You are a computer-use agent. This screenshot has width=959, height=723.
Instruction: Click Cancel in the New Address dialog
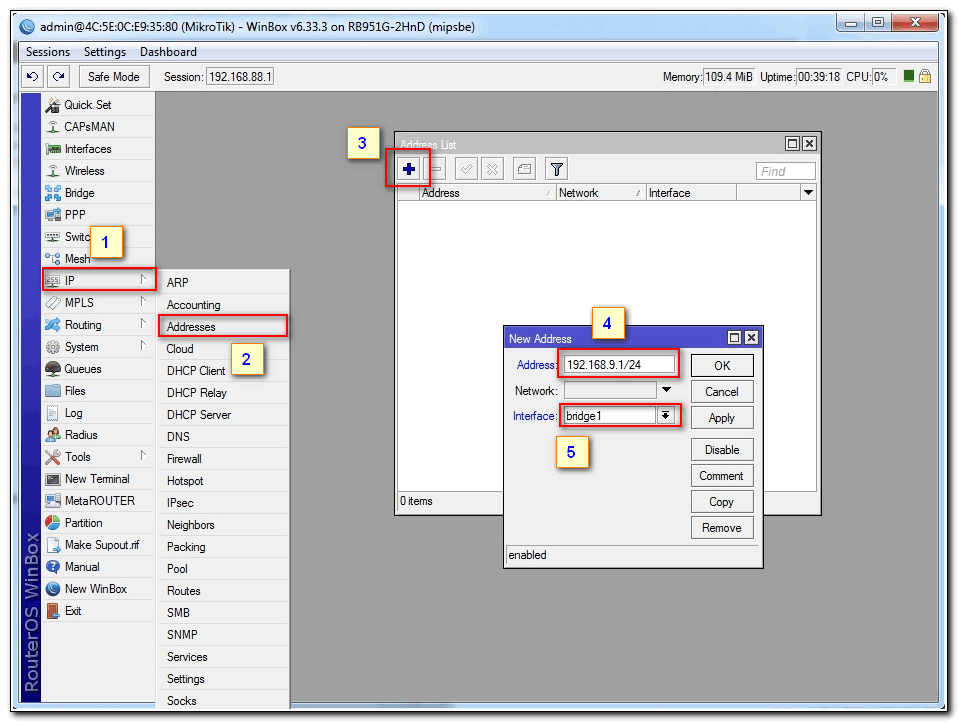[x=722, y=391]
